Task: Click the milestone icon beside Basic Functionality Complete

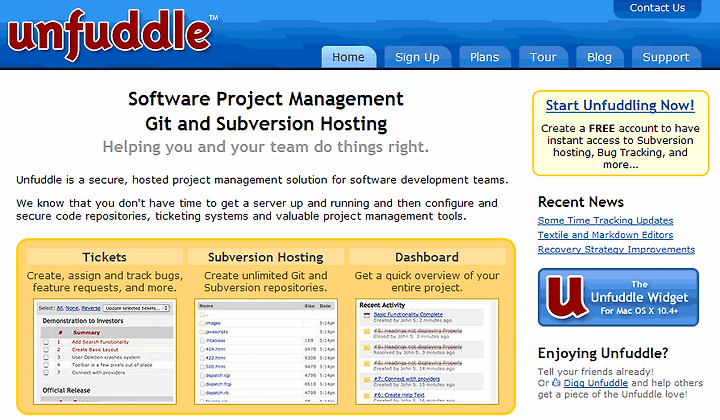Action: coord(366,315)
